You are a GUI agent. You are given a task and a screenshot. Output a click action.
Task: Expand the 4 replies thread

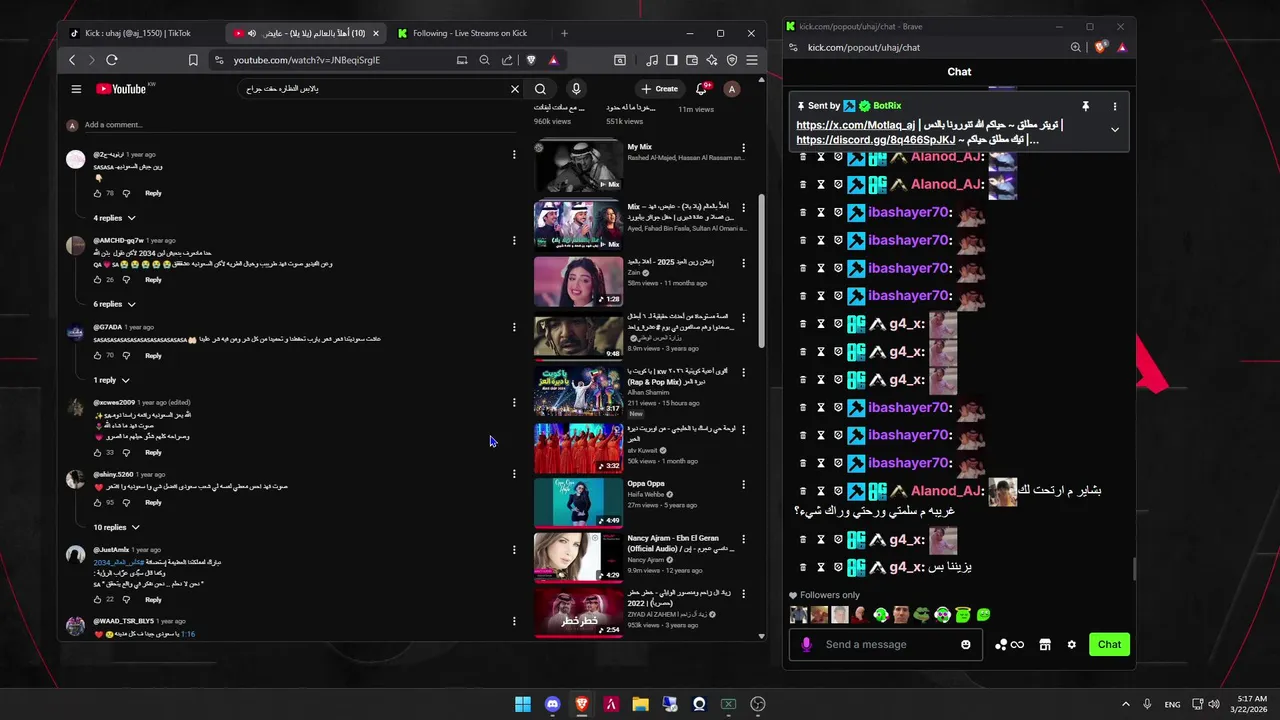[114, 218]
